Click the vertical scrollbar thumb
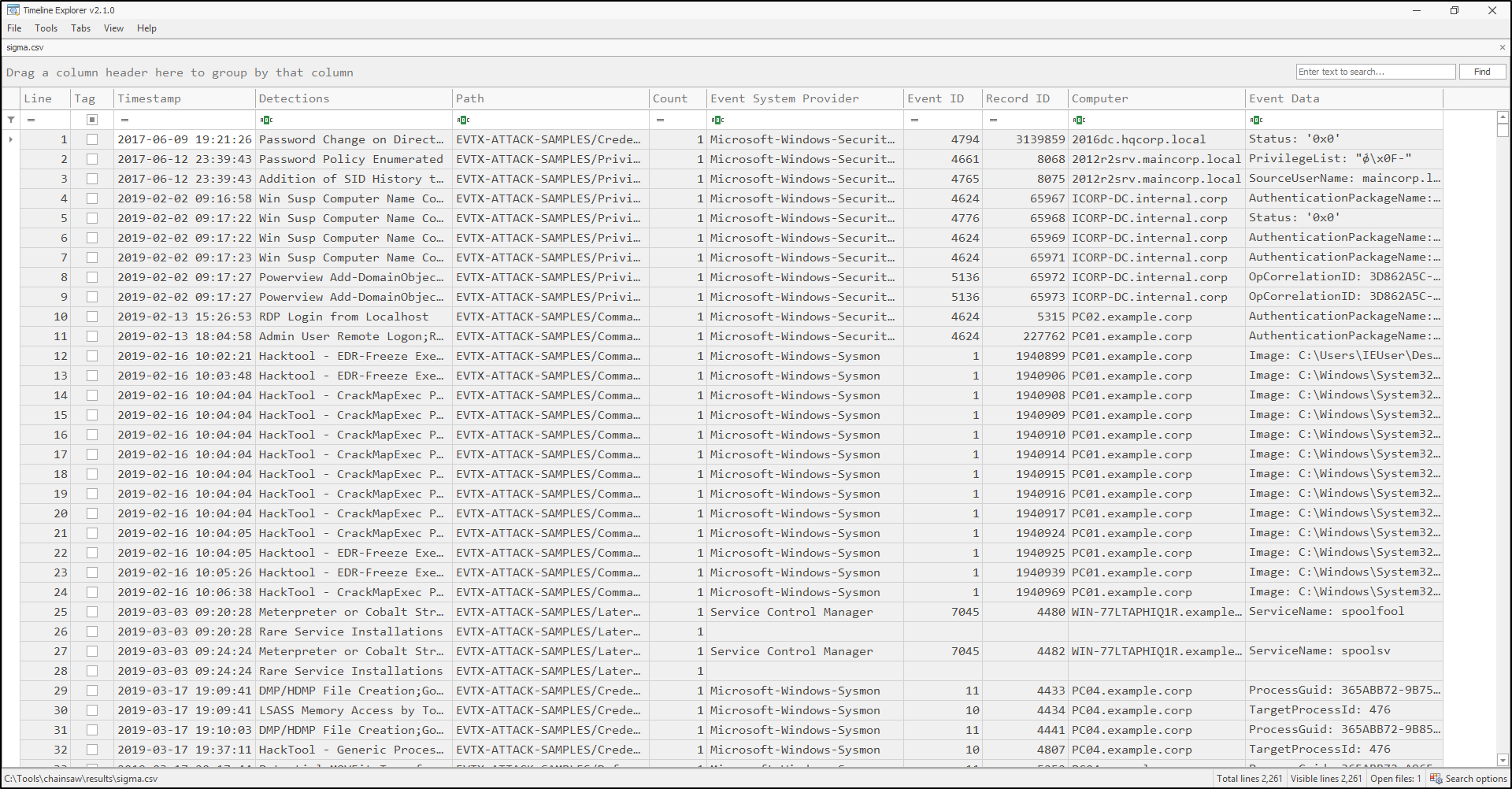The image size is (1512, 789). (1503, 130)
